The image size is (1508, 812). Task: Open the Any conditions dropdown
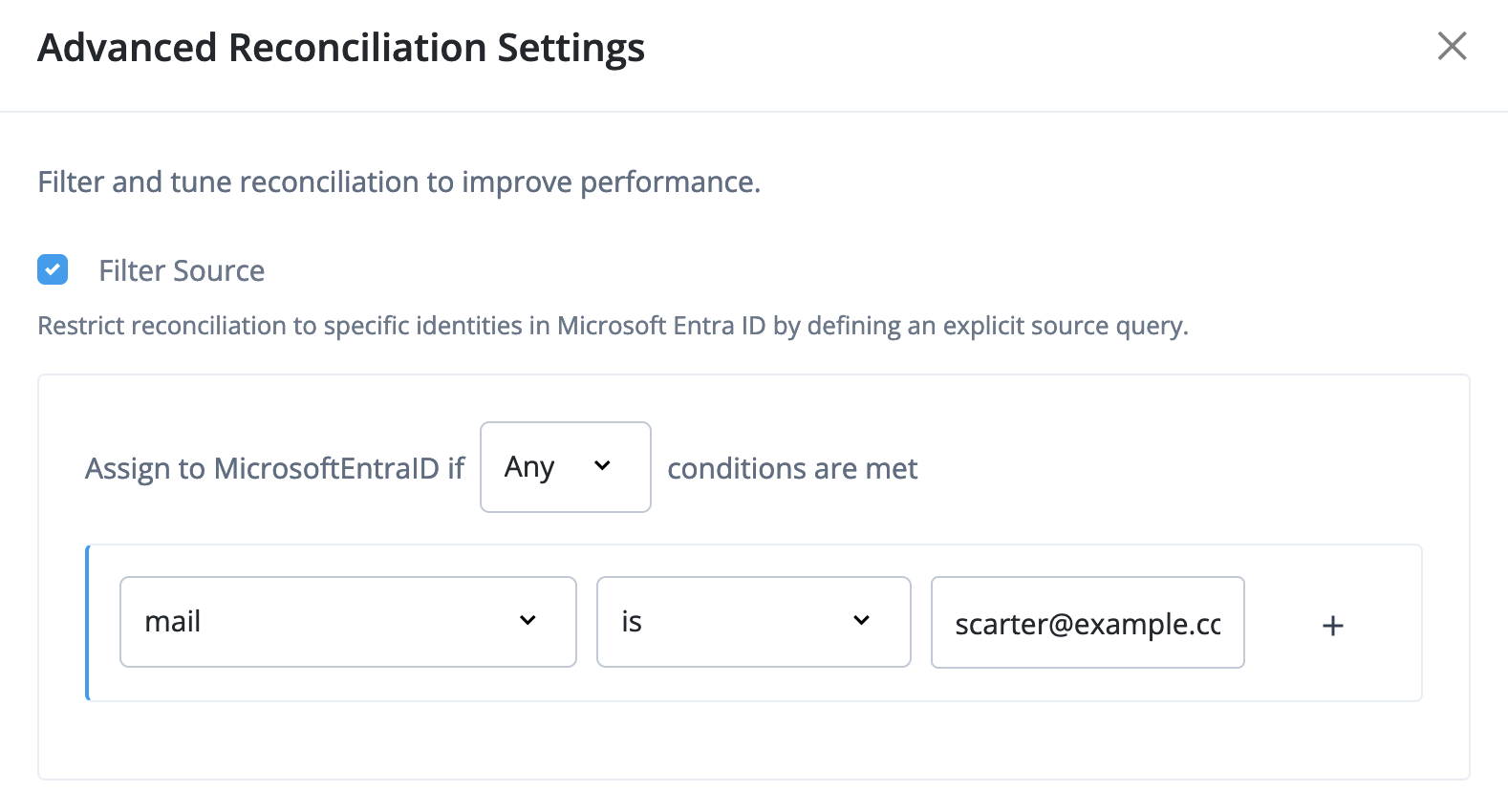[x=565, y=467]
